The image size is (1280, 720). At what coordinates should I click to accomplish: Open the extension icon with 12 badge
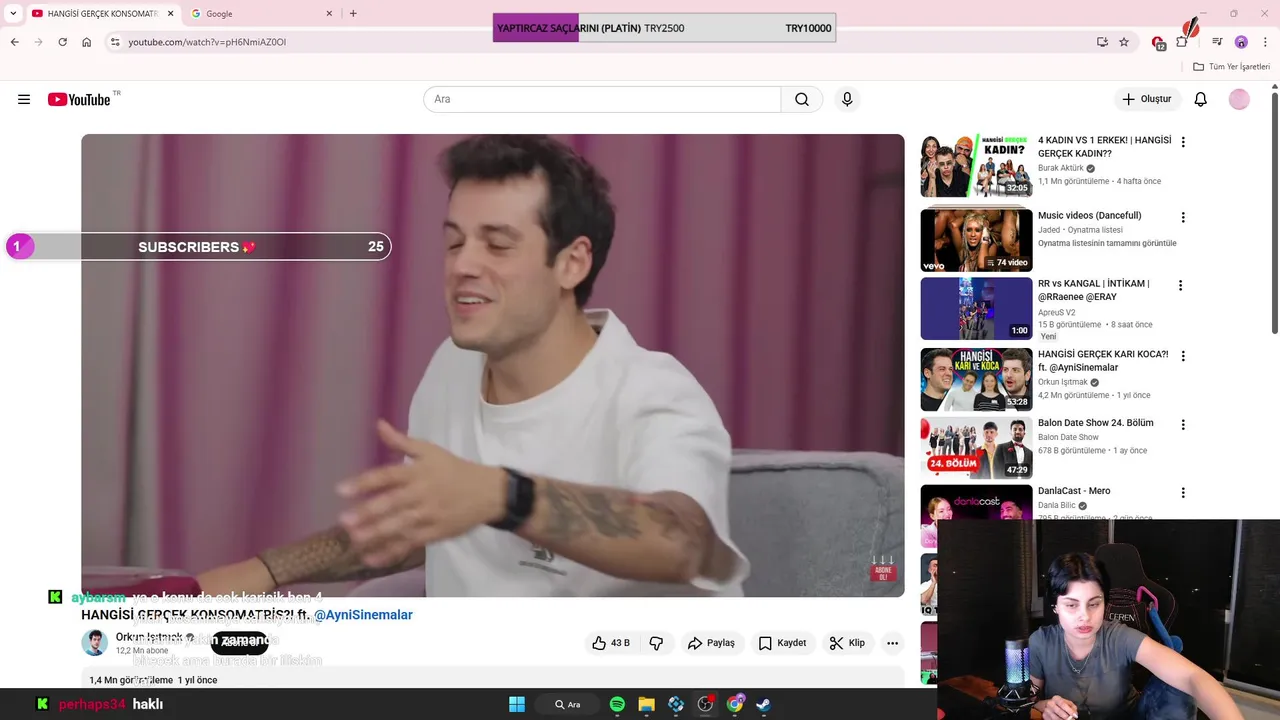1158,42
